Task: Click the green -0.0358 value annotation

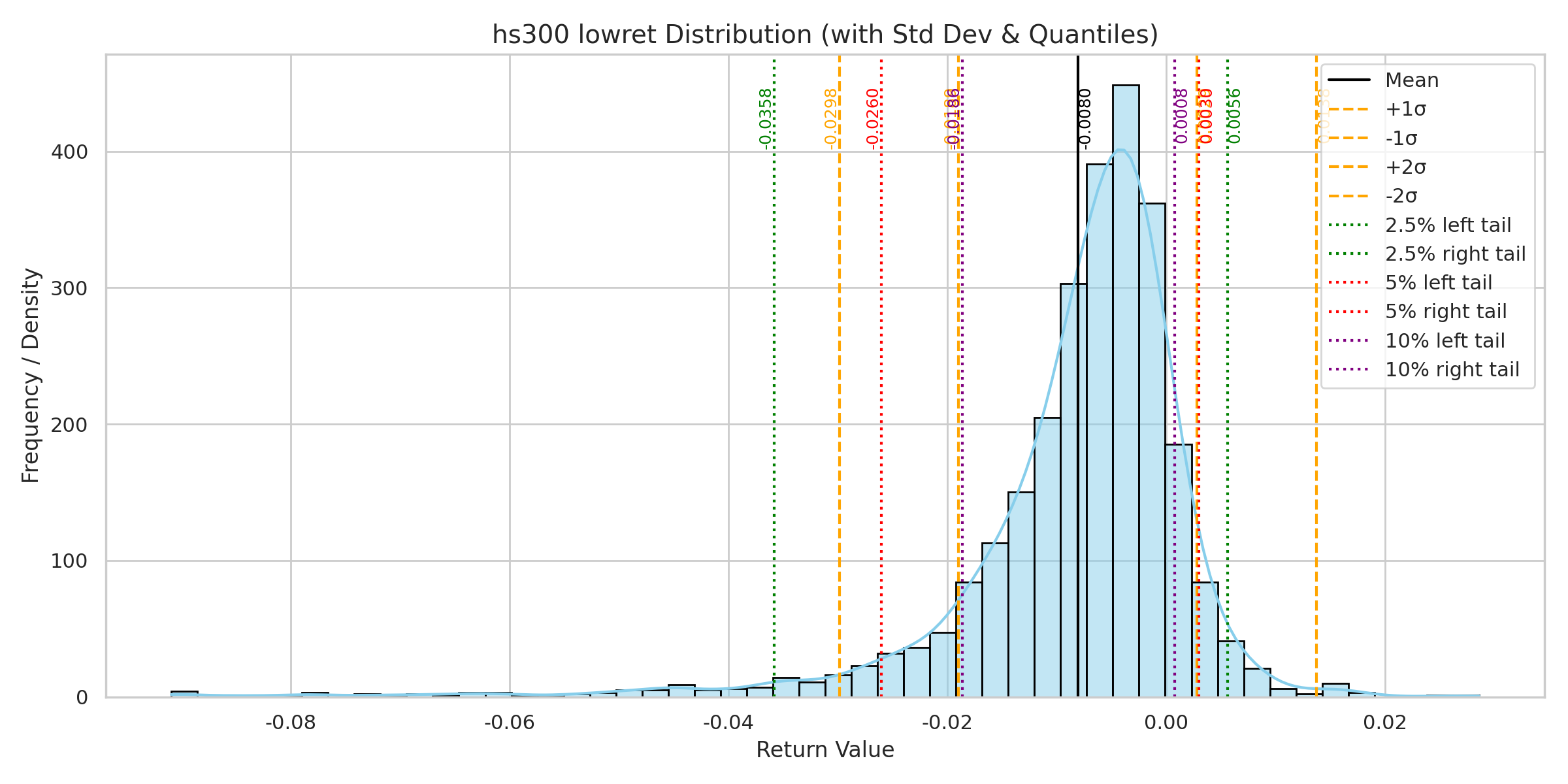Action: [765, 119]
